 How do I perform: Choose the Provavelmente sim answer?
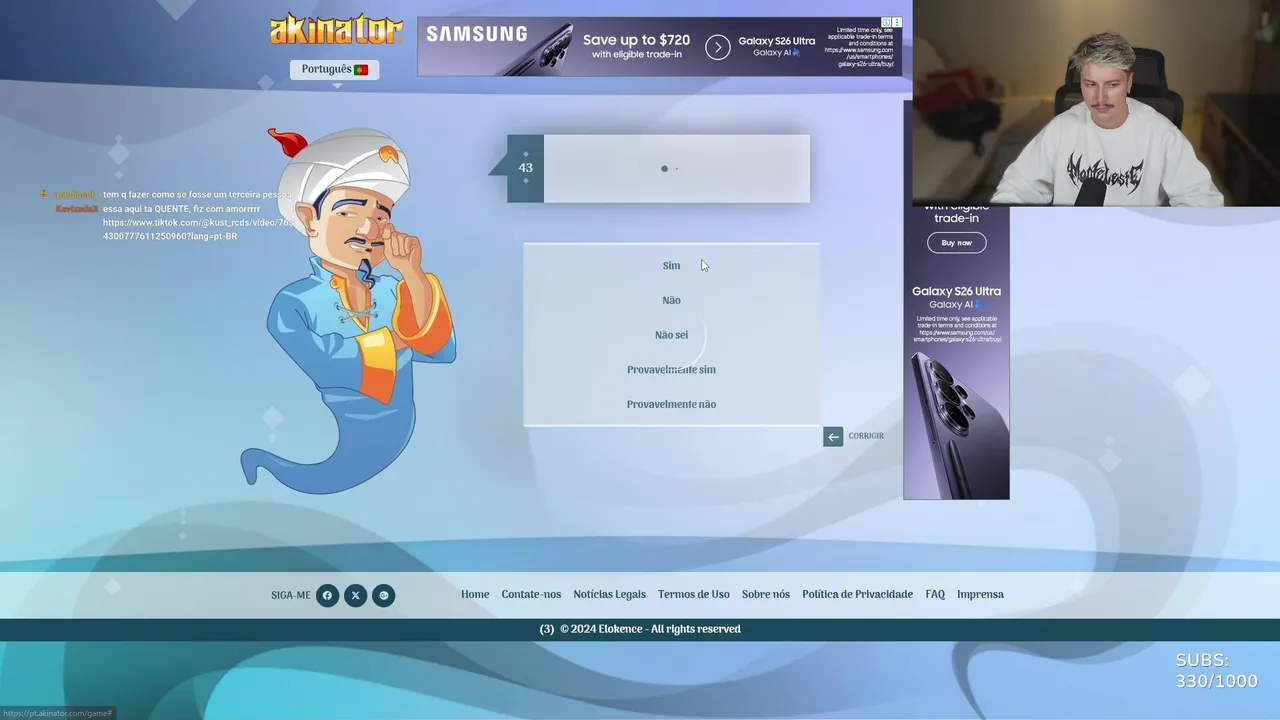671,370
